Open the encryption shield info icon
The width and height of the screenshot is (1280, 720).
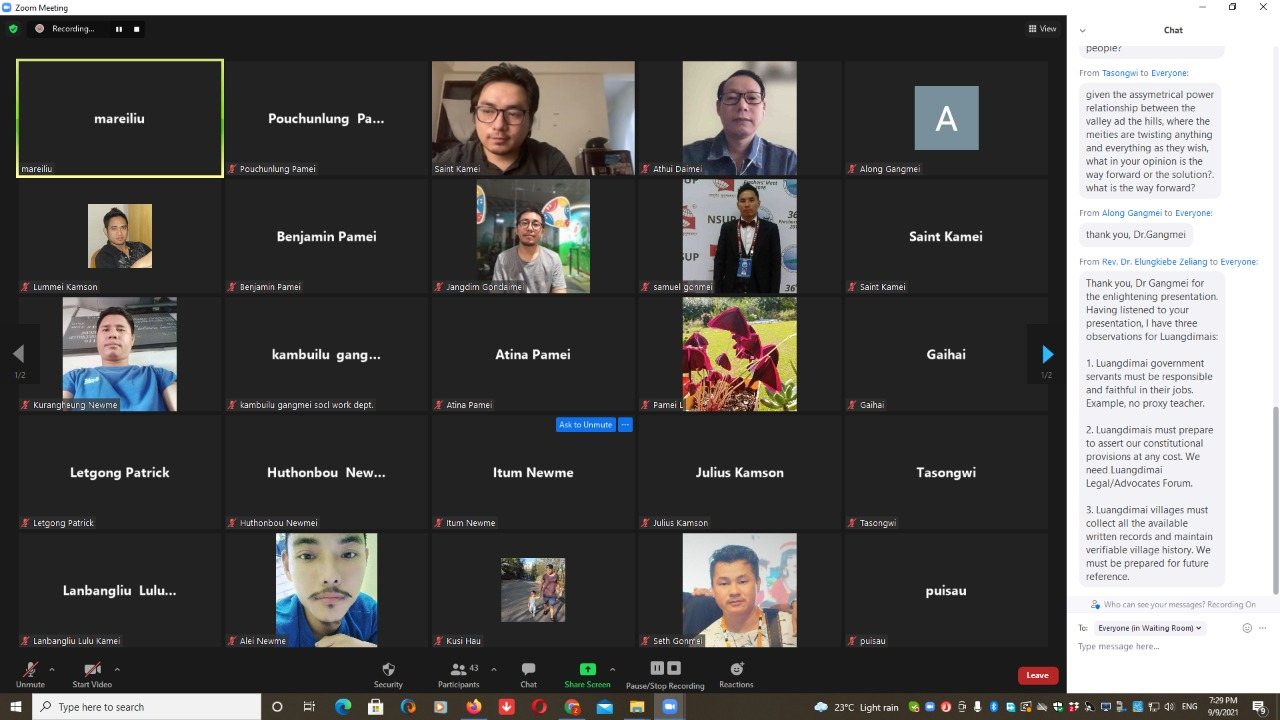click(13, 29)
